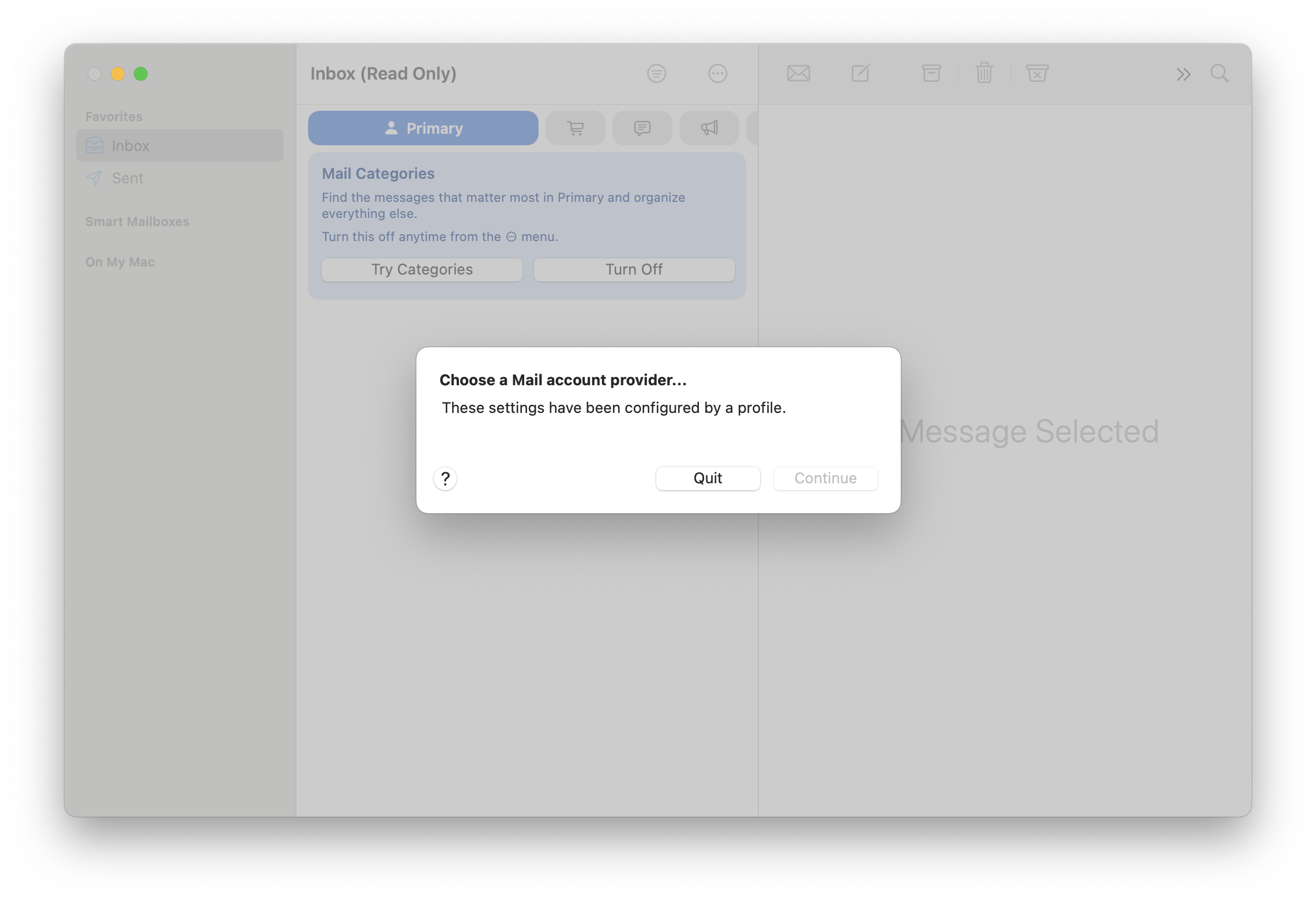Select the Primary category tab

click(423, 128)
